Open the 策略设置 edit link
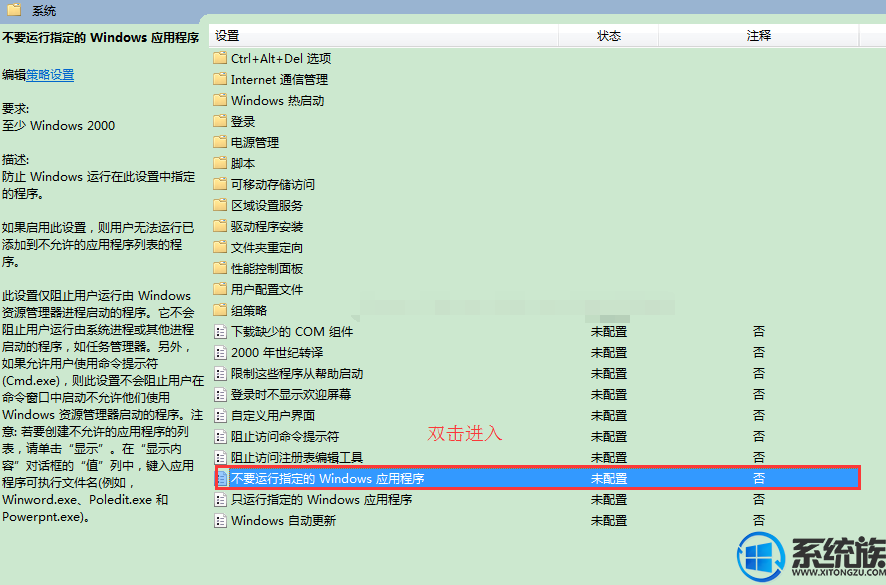 [50, 75]
